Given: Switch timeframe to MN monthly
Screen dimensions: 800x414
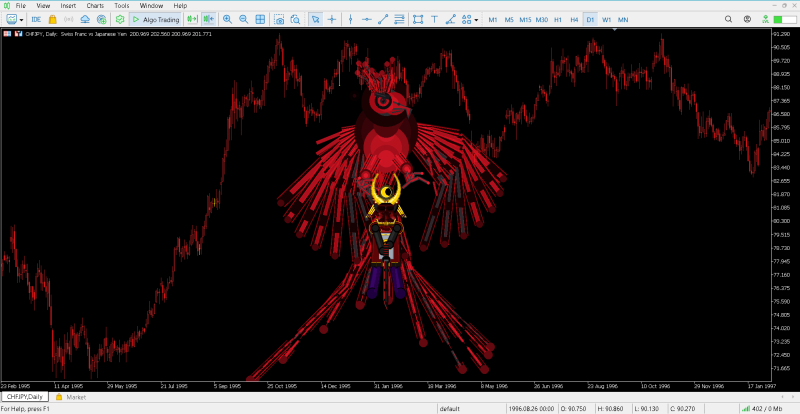Looking at the screenshot, I should [623, 20].
